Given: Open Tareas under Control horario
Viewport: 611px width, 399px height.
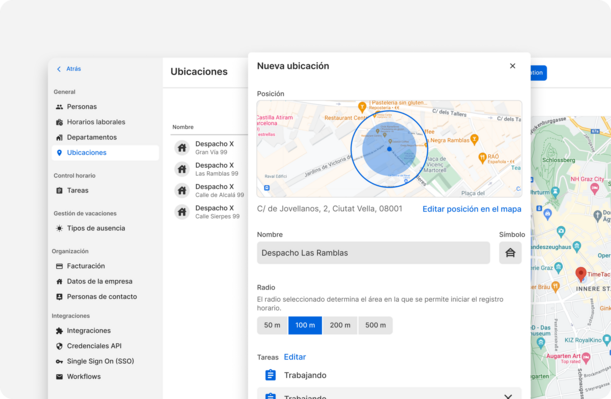Looking at the screenshot, I should point(78,190).
